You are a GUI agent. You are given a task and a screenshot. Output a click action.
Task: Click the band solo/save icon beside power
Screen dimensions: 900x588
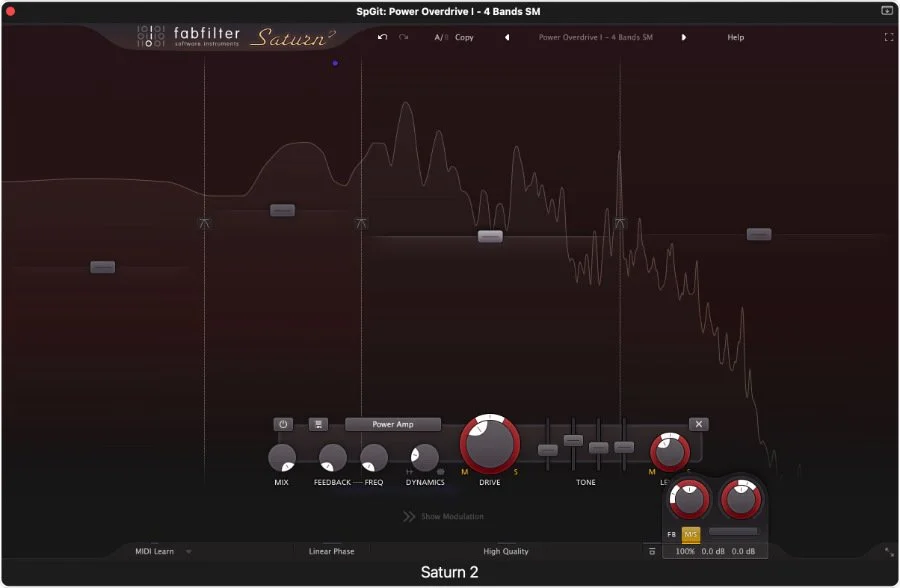pos(318,424)
